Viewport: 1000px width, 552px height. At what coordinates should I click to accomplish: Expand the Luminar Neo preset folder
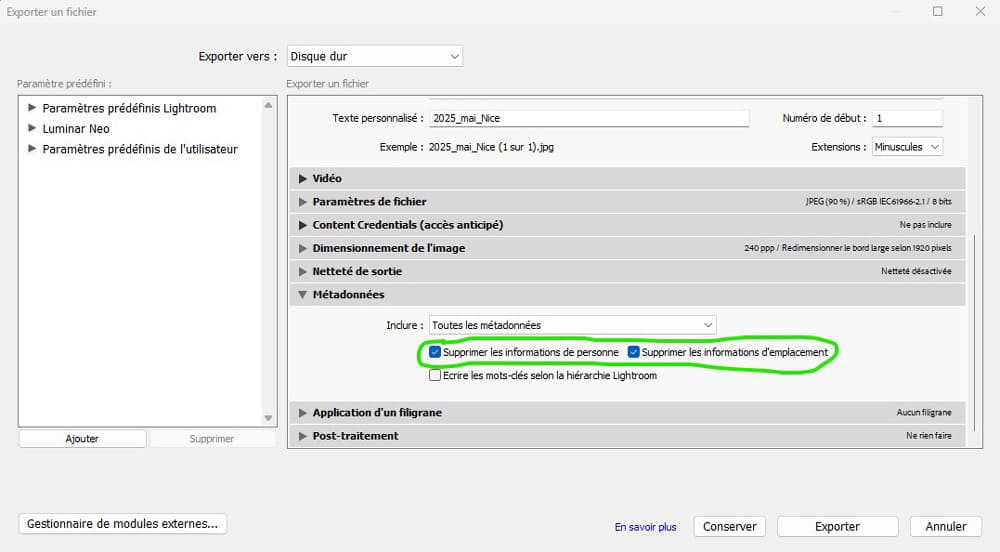[33, 129]
